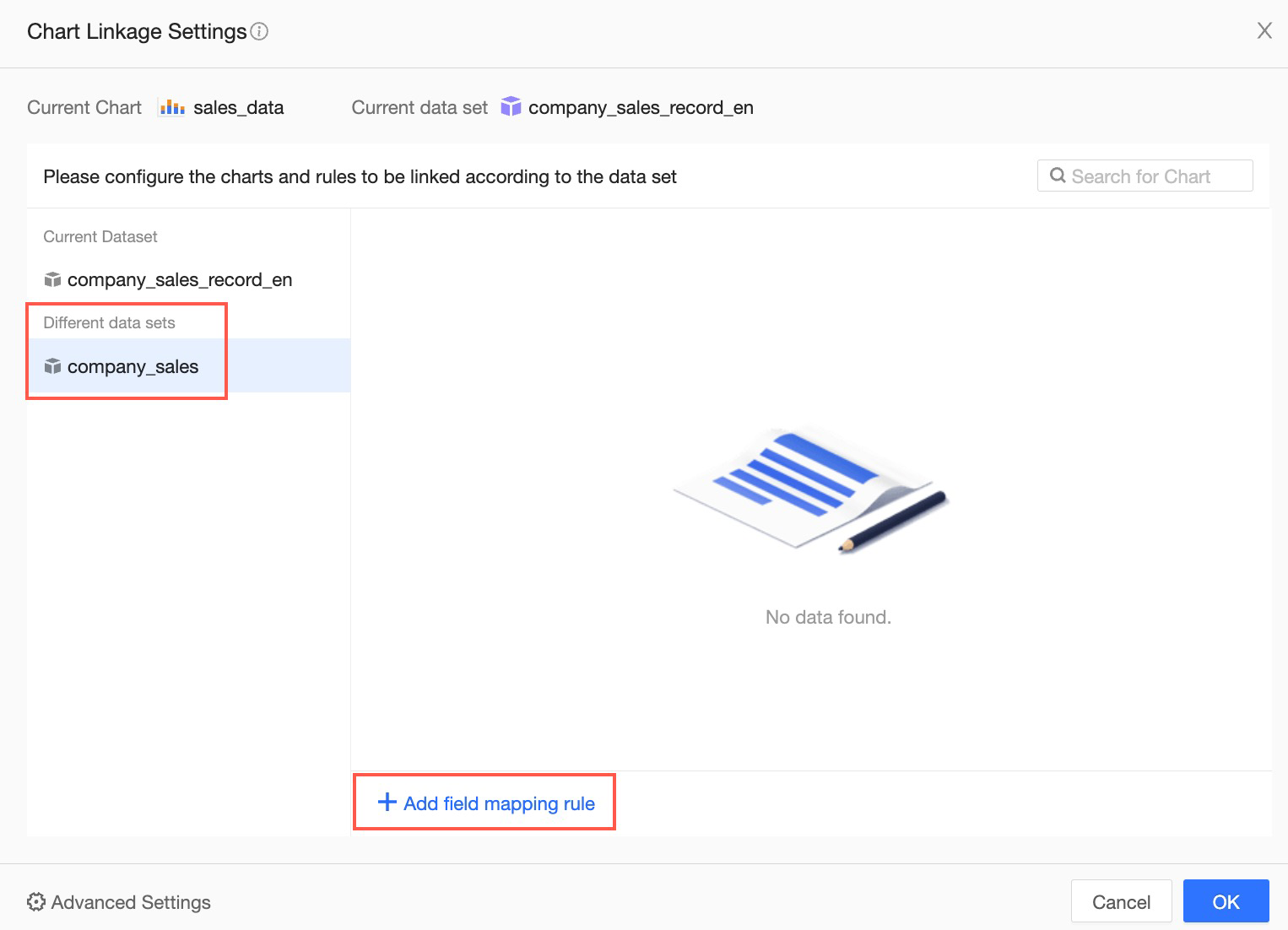Click the Advanced Settings gear icon

pyautogui.click(x=36, y=902)
